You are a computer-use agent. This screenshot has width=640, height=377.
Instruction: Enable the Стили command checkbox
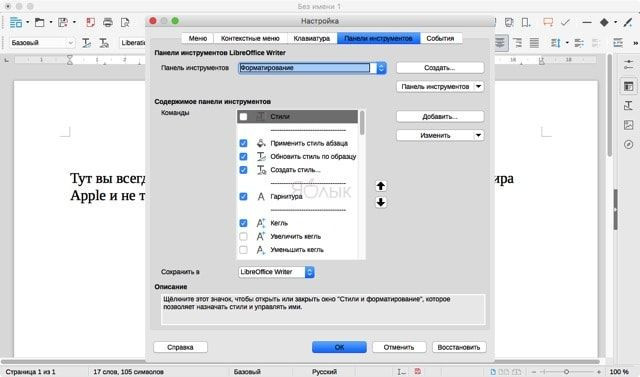[x=243, y=117]
